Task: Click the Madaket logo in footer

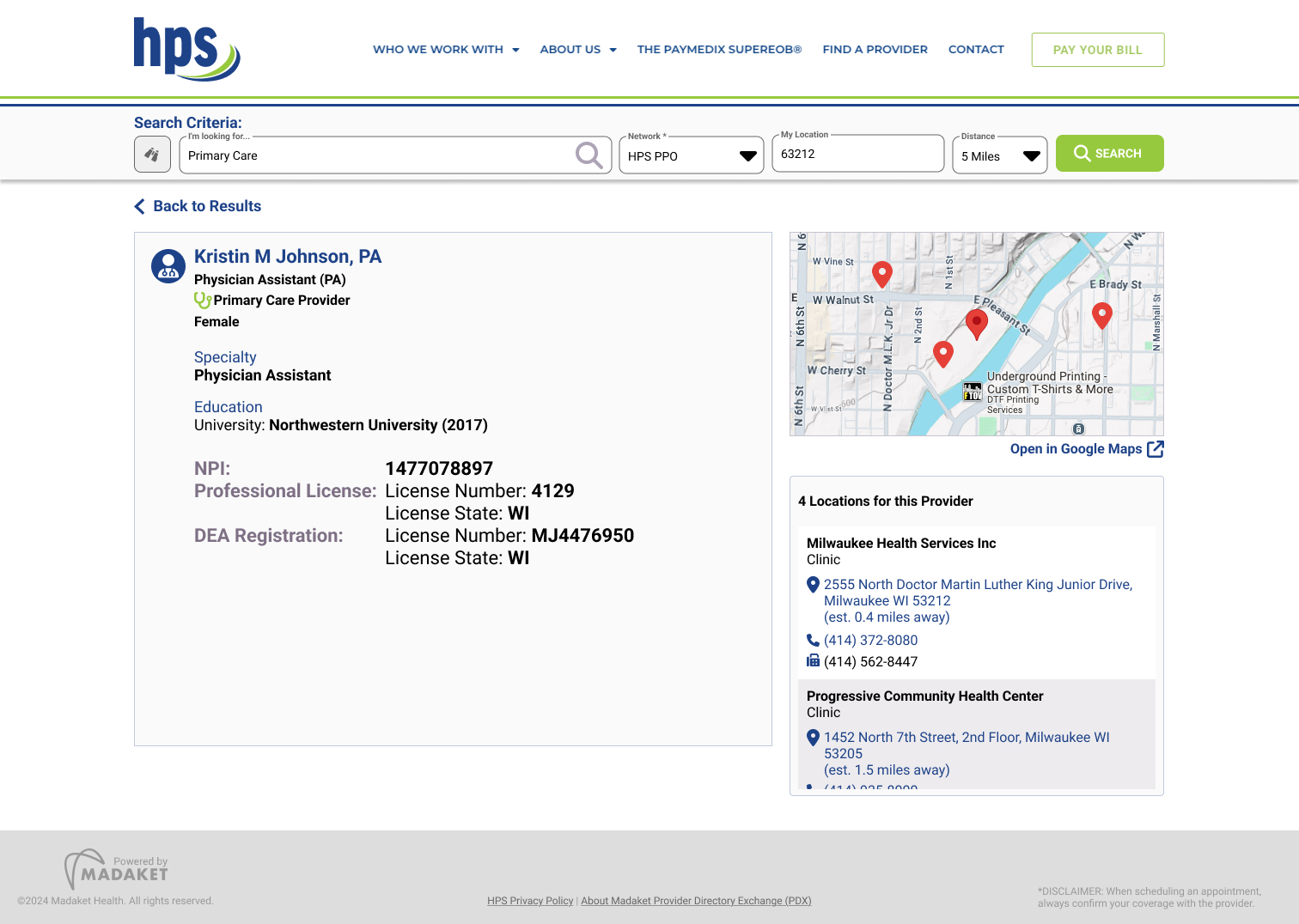Action: 116,869
